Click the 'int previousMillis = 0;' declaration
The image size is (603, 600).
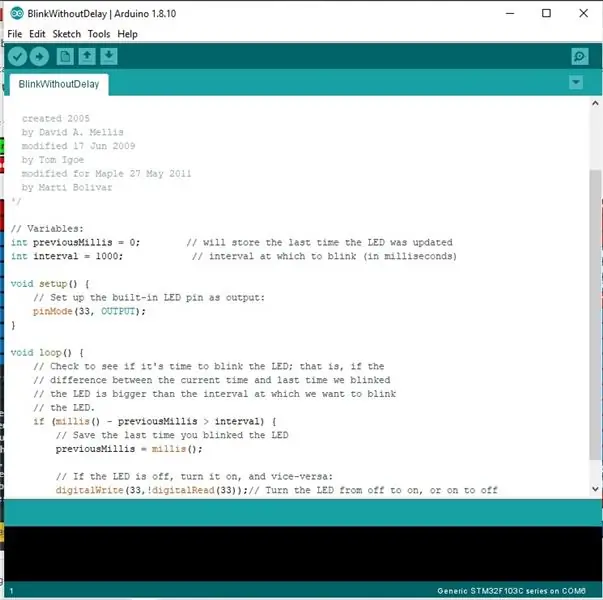75,242
